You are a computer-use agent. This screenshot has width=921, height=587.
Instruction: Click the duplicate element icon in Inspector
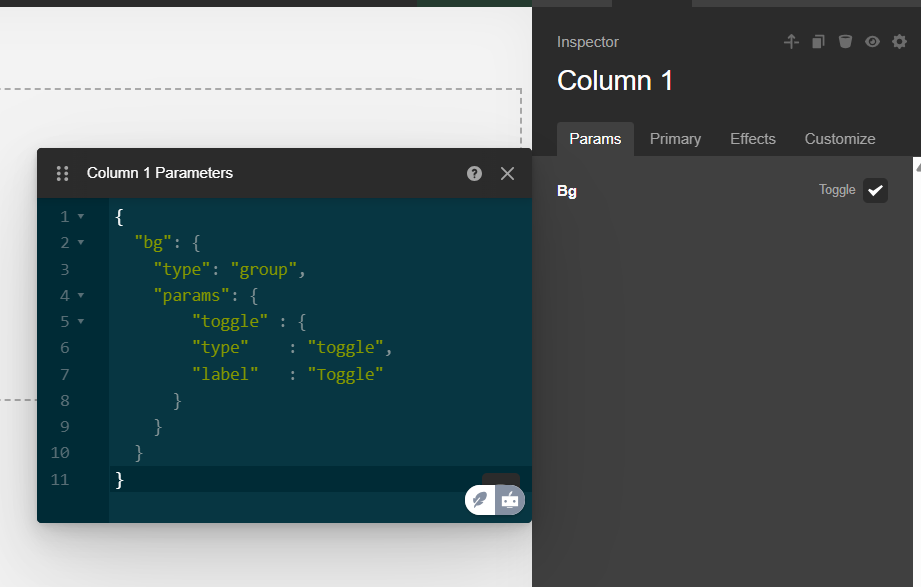[818, 42]
